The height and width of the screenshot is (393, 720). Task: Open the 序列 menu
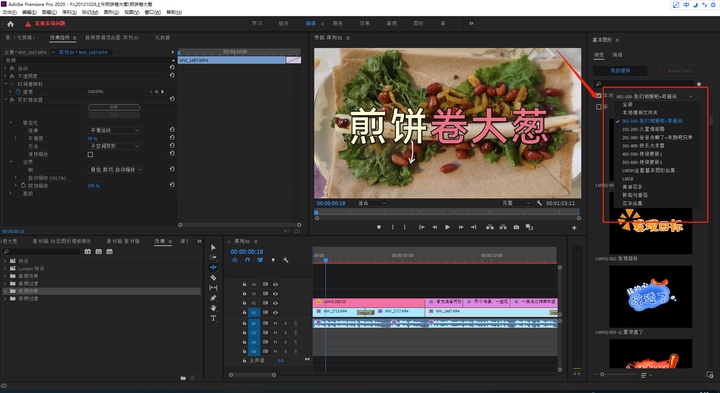click(69, 12)
